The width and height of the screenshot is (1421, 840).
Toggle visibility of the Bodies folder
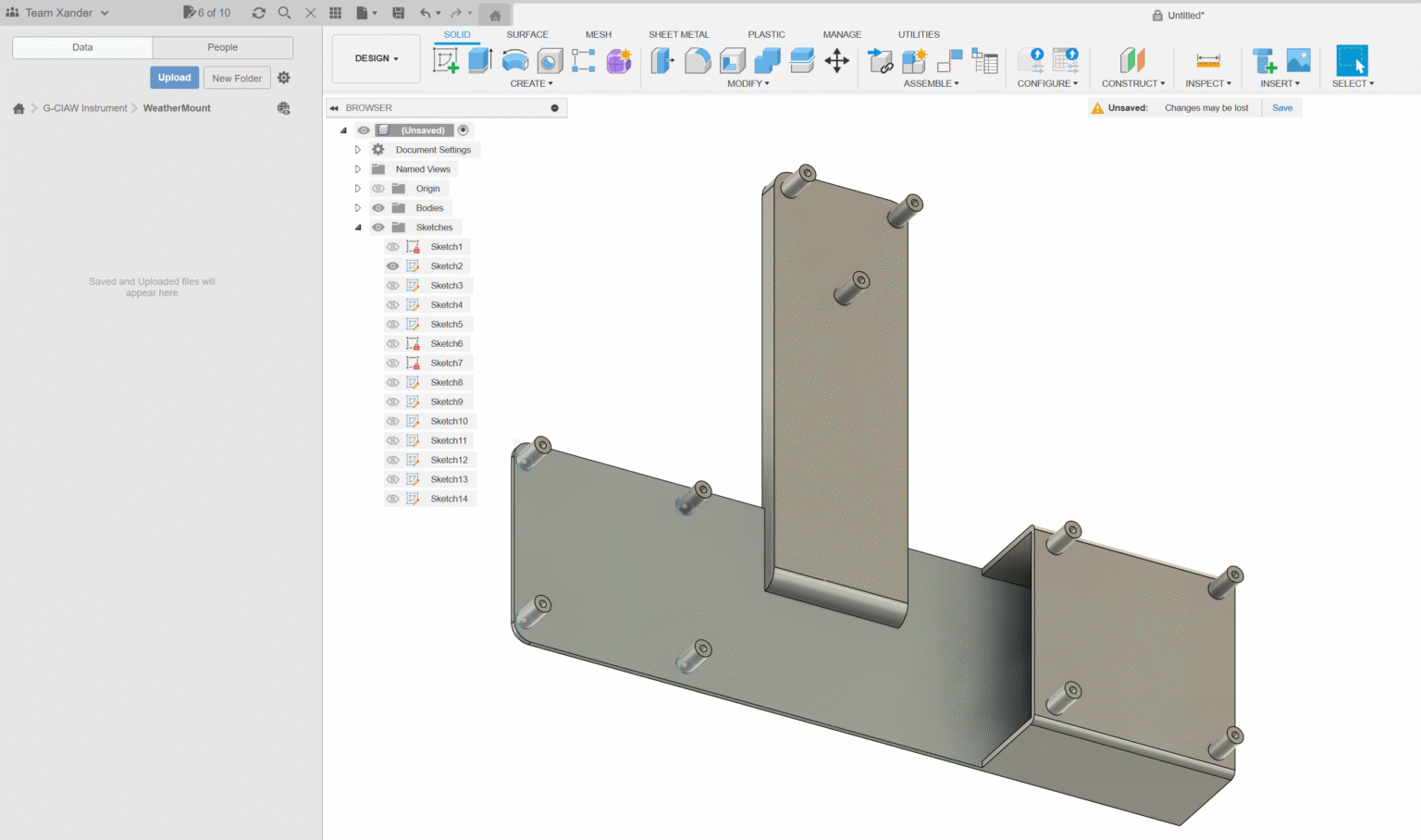(x=378, y=208)
